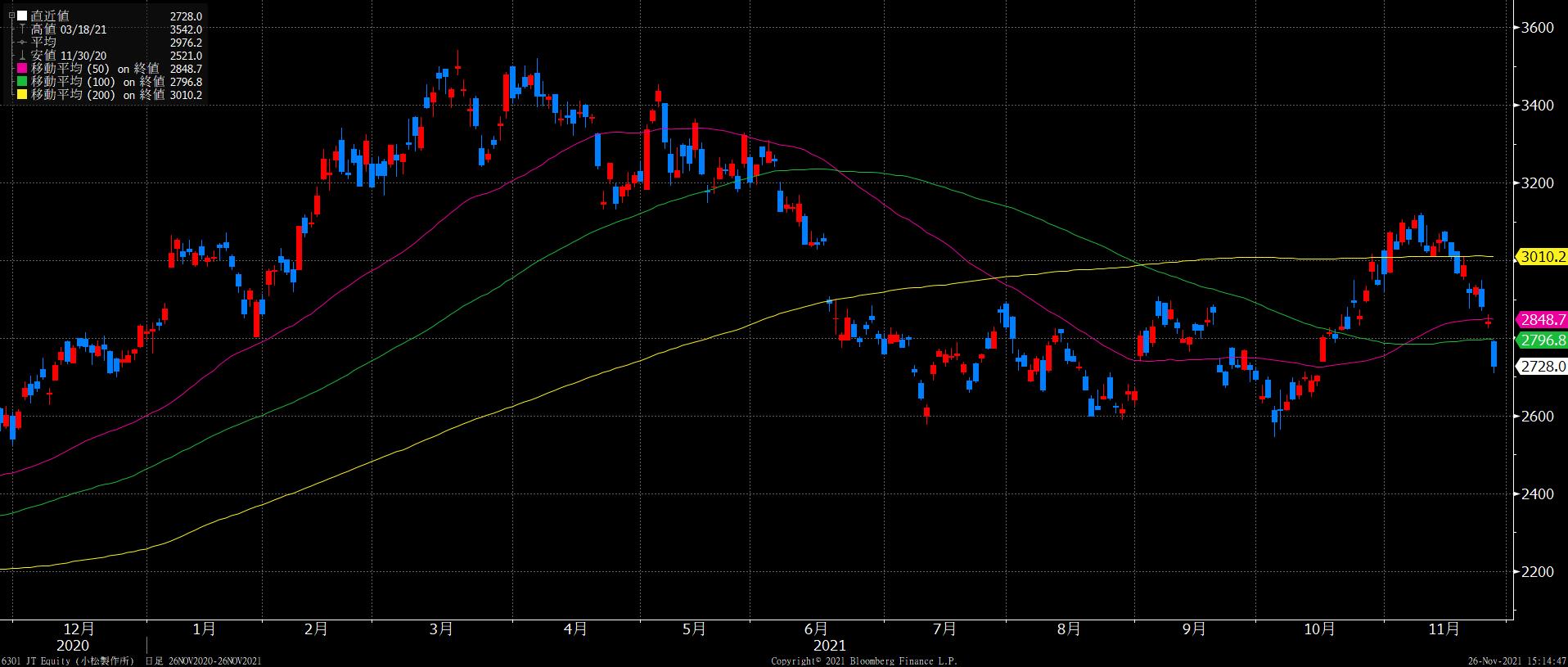Click the white 直近値 legend swatch
Viewport: 1568px width, 667px height.
pos(22,16)
